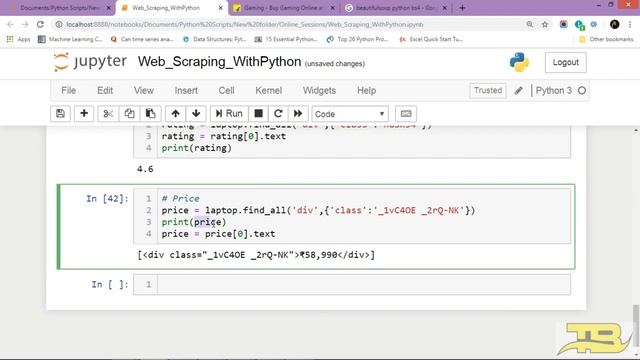The image size is (640, 360).
Task: Open the 15 Essential Python bookmark
Action: 286,39
